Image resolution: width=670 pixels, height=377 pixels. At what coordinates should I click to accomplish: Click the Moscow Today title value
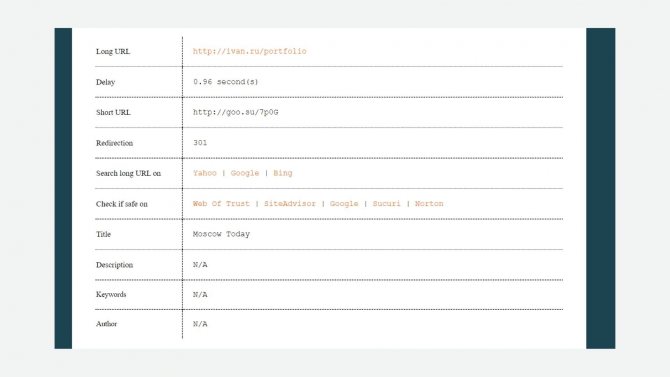[221, 234]
